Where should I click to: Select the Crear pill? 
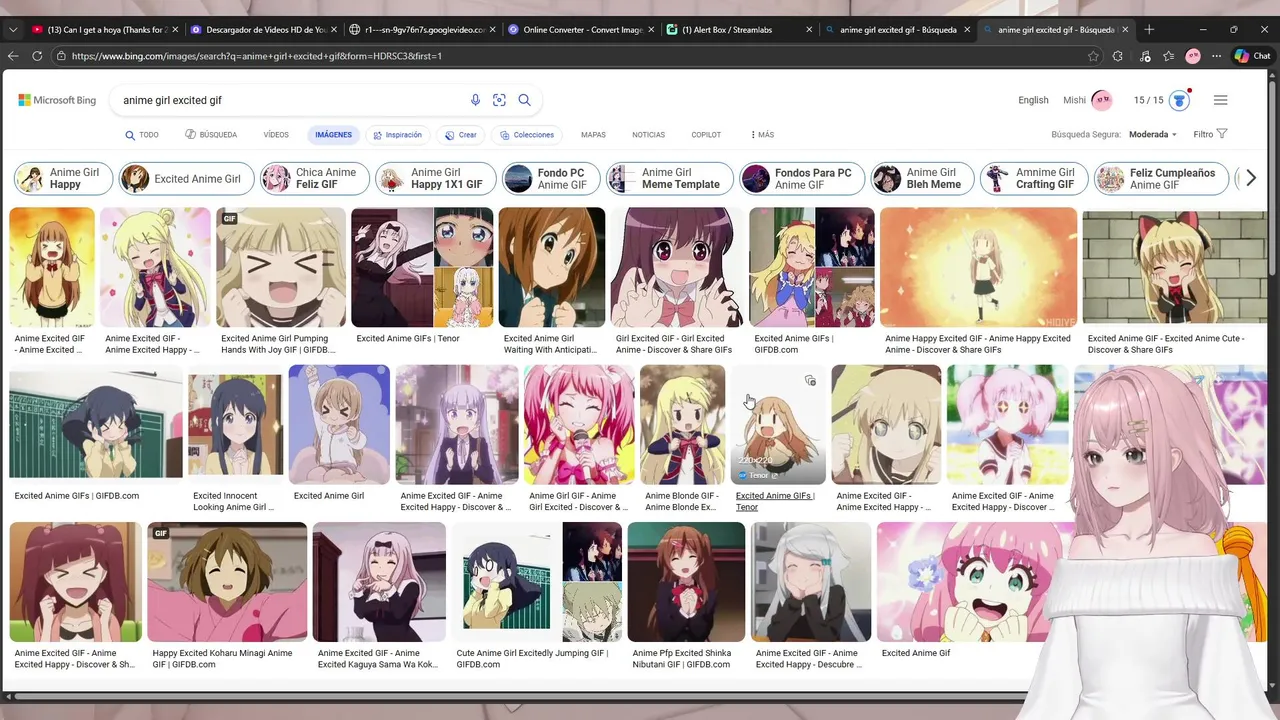pyautogui.click(x=461, y=135)
